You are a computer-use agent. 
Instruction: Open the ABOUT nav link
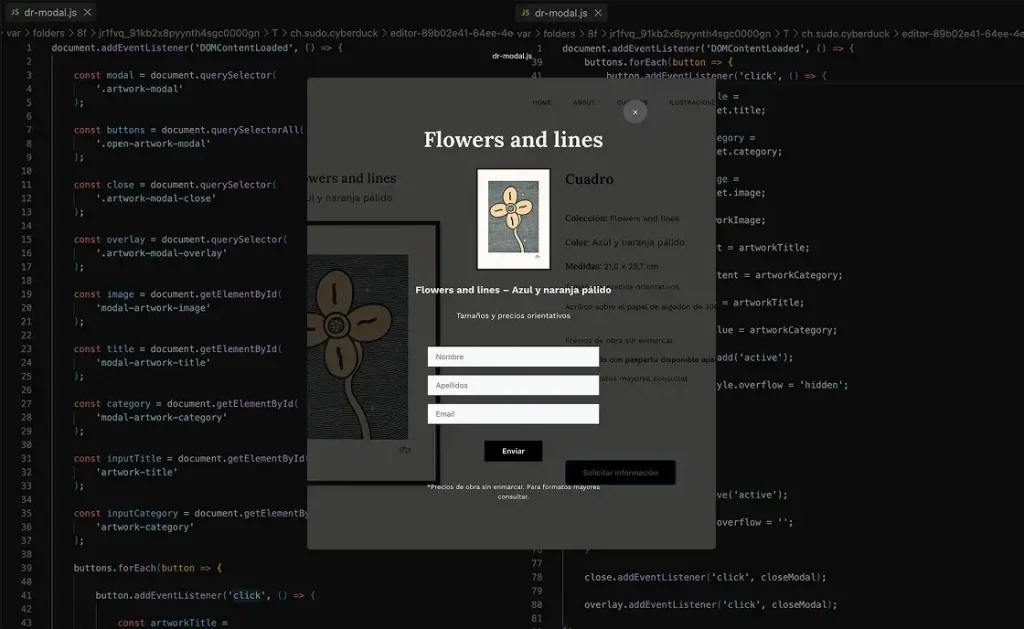(584, 103)
